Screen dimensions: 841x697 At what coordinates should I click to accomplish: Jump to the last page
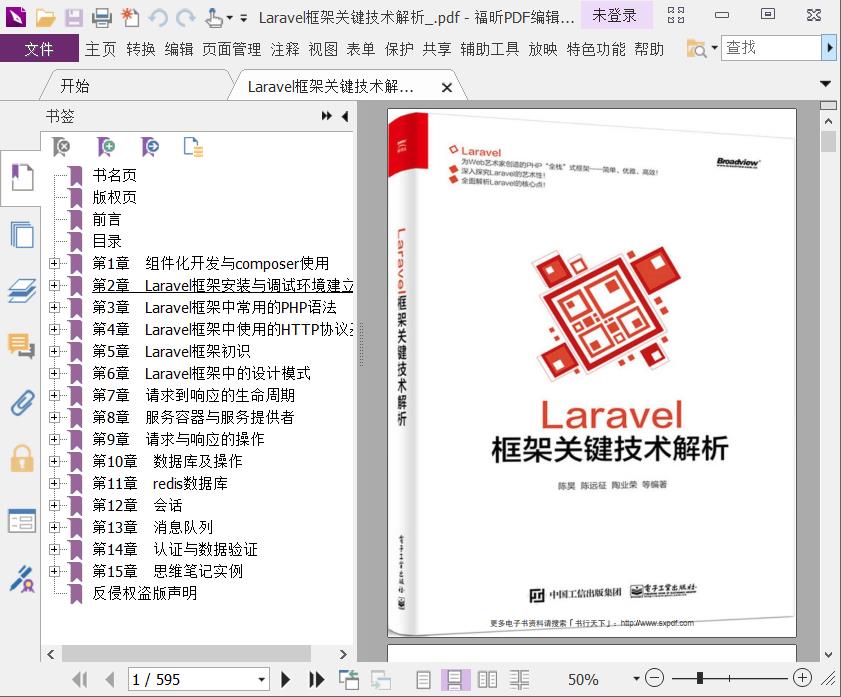(x=316, y=680)
